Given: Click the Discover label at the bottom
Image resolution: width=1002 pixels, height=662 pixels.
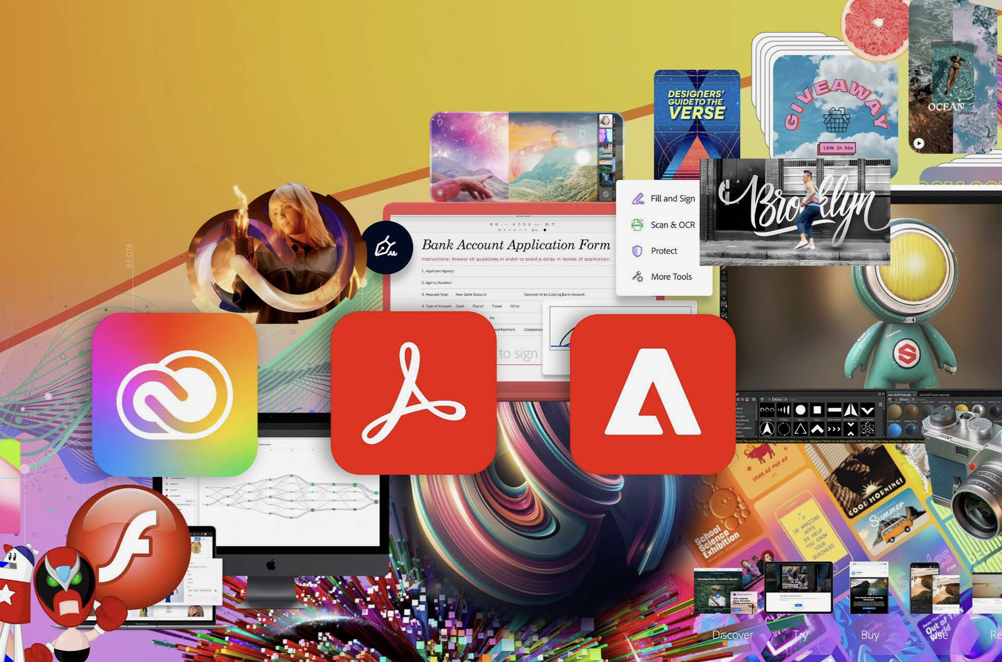Looking at the screenshot, I should click(x=732, y=635).
